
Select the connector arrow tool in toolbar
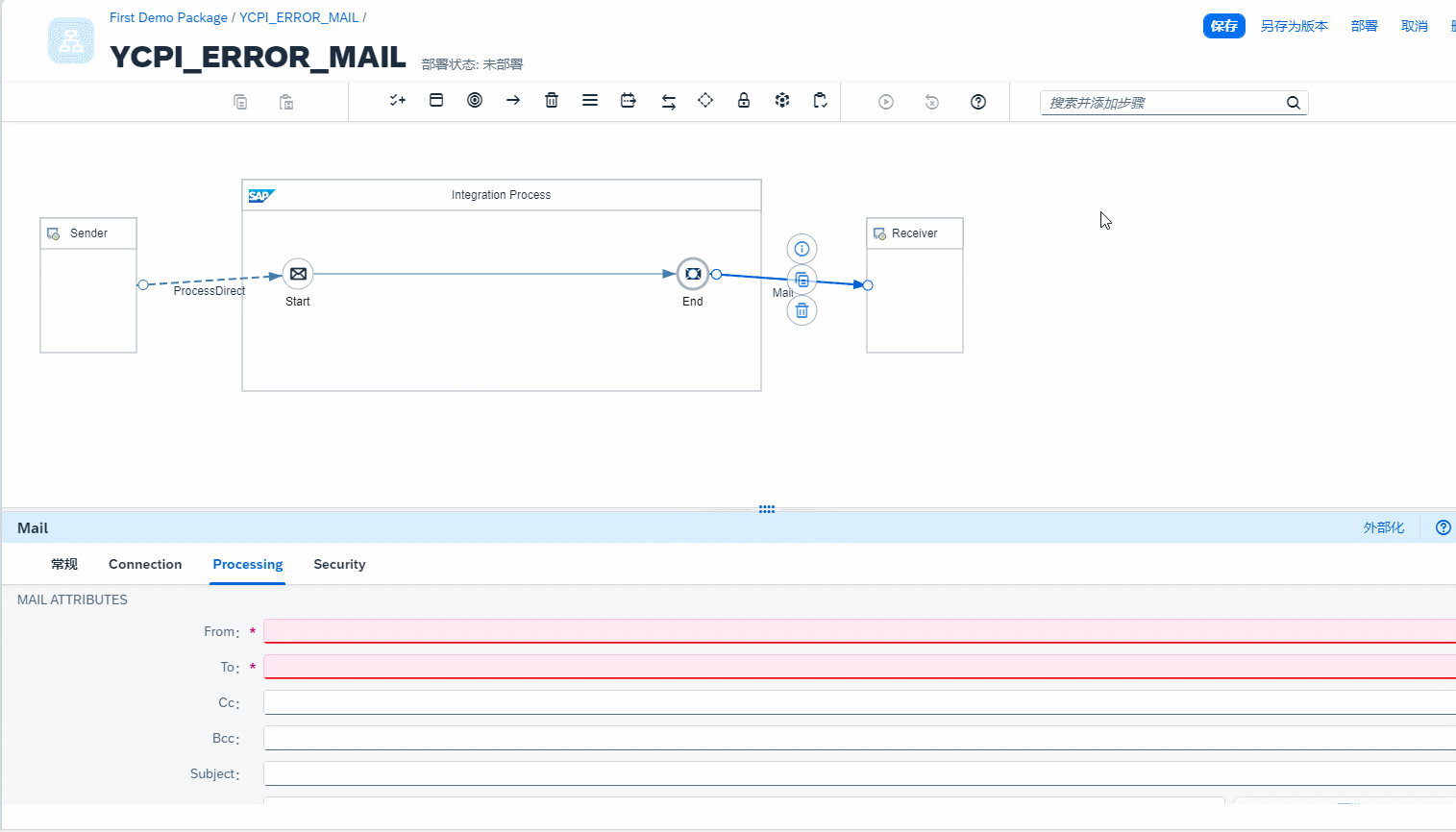coord(513,101)
